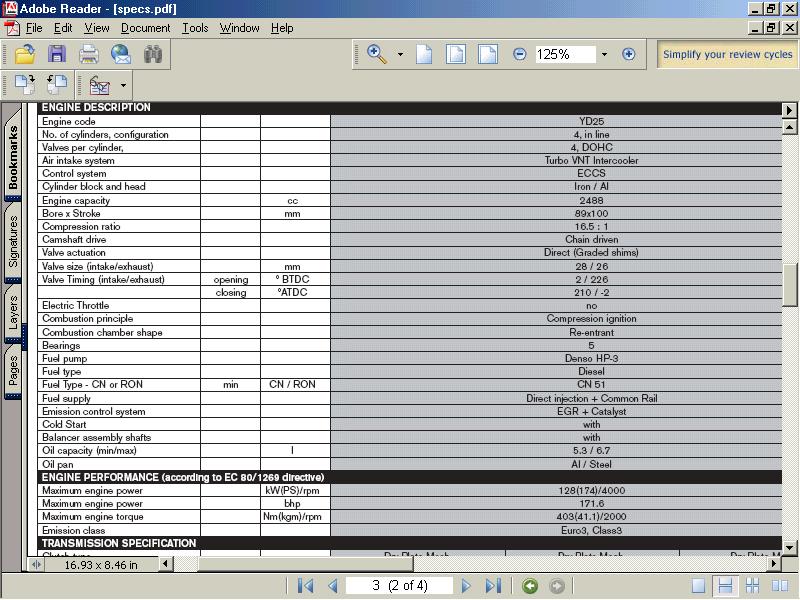Switch to Single Page layout view

tap(699, 586)
